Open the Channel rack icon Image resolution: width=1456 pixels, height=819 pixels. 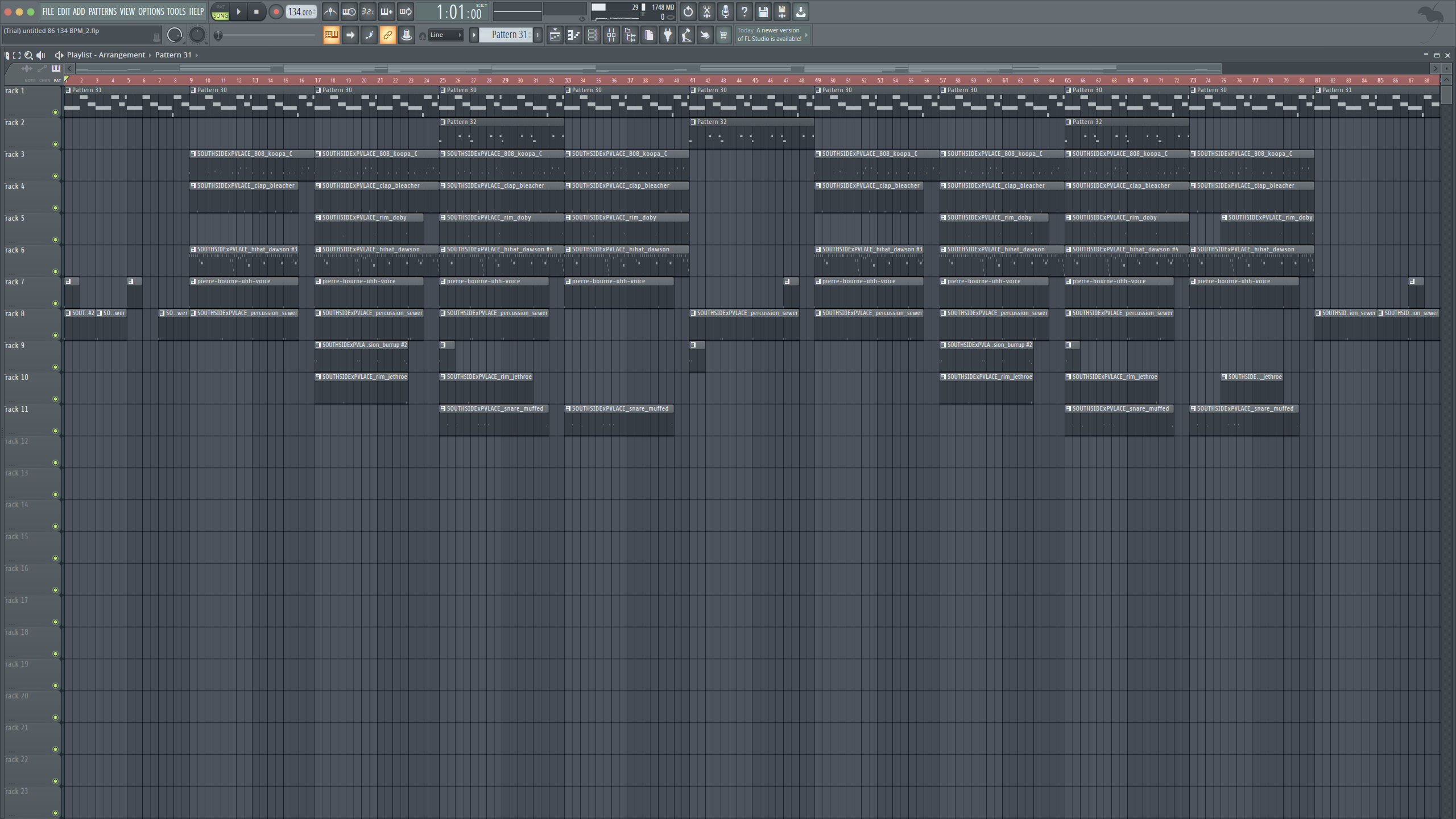tap(592, 35)
